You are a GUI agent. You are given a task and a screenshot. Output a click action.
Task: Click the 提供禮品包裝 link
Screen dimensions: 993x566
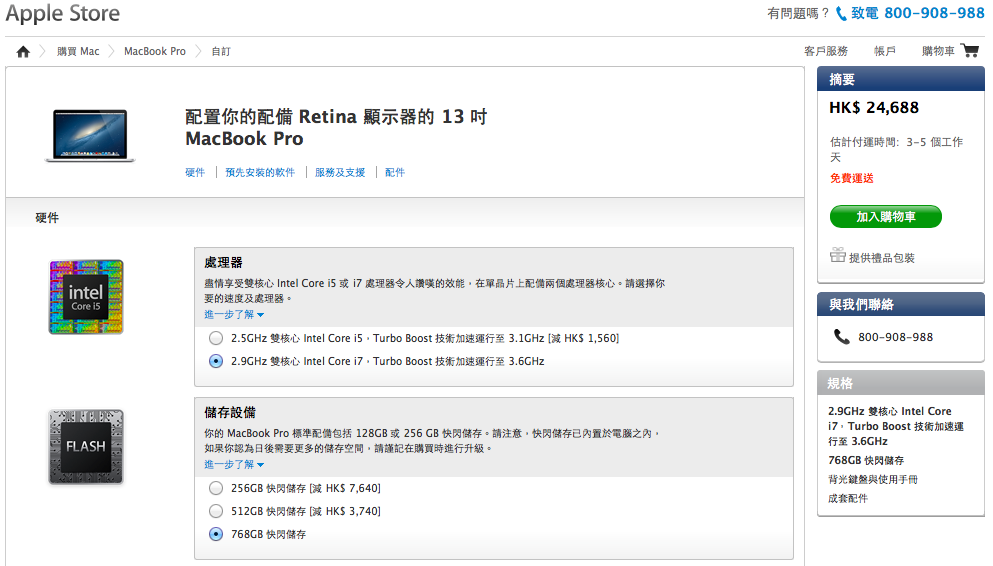pyautogui.click(x=882, y=258)
